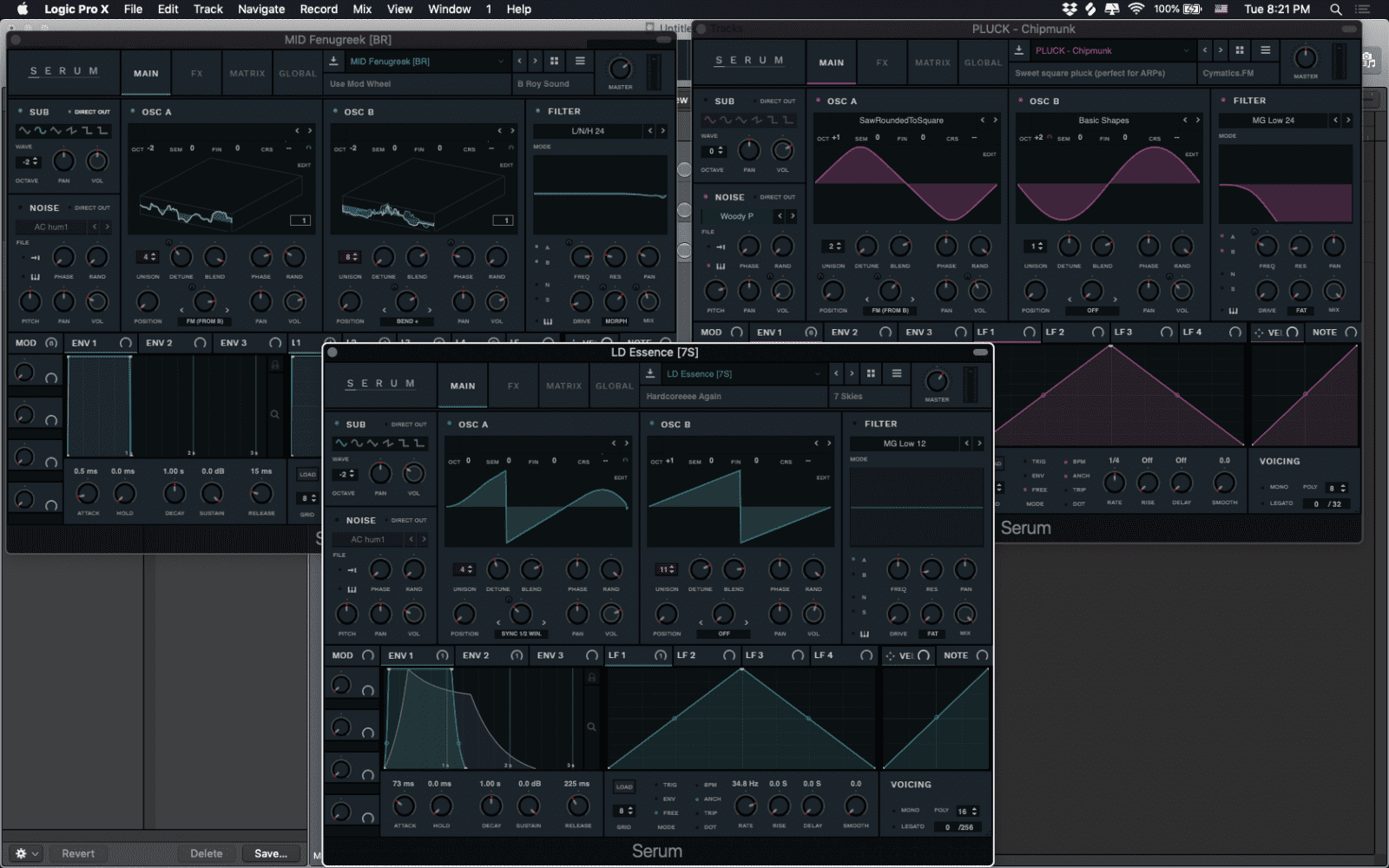Open the Navigate menu in menu bar
1389x868 pixels.
pos(261,10)
